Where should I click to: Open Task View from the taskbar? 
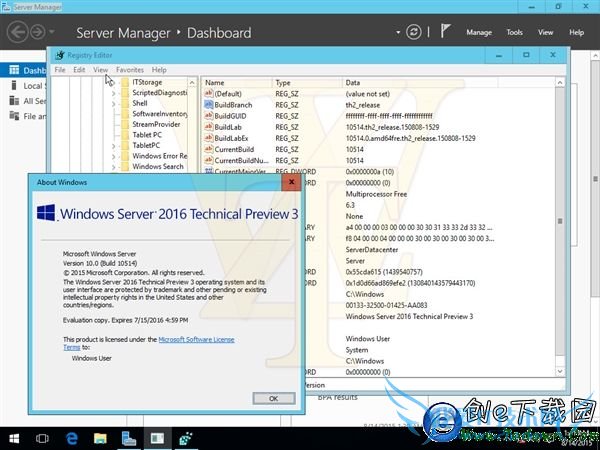pos(42,438)
